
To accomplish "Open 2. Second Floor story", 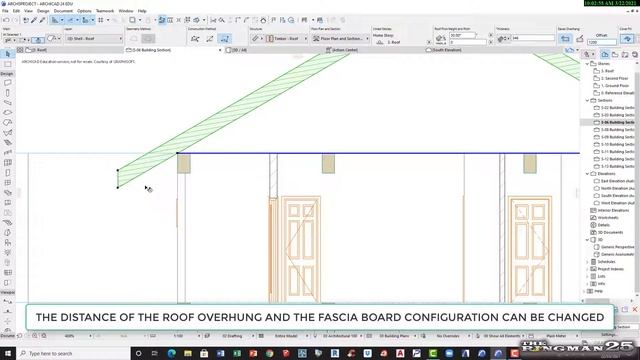I will pyautogui.click(x=611, y=78).
